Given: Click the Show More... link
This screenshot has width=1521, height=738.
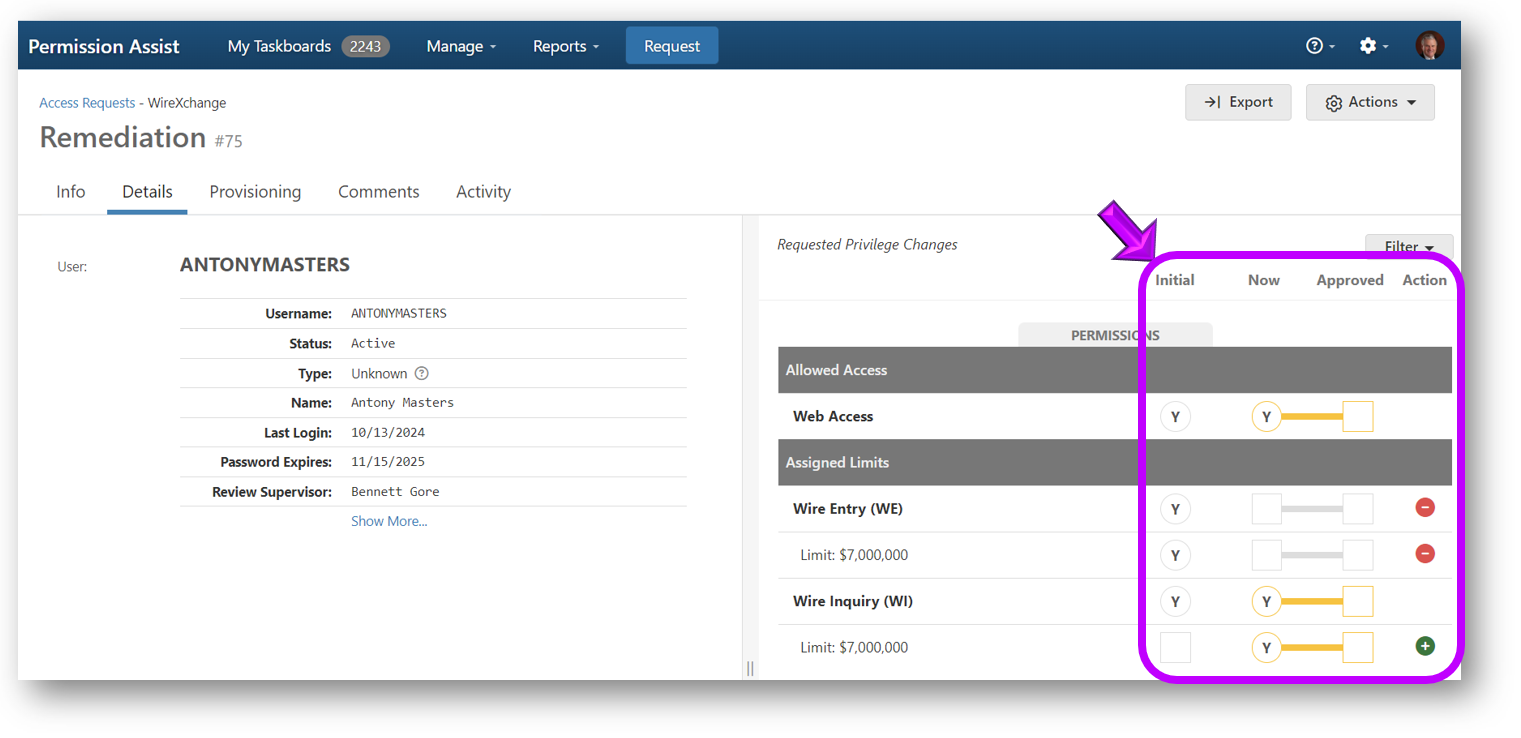Looking at the screenshot, I should [x=389, y=521].
